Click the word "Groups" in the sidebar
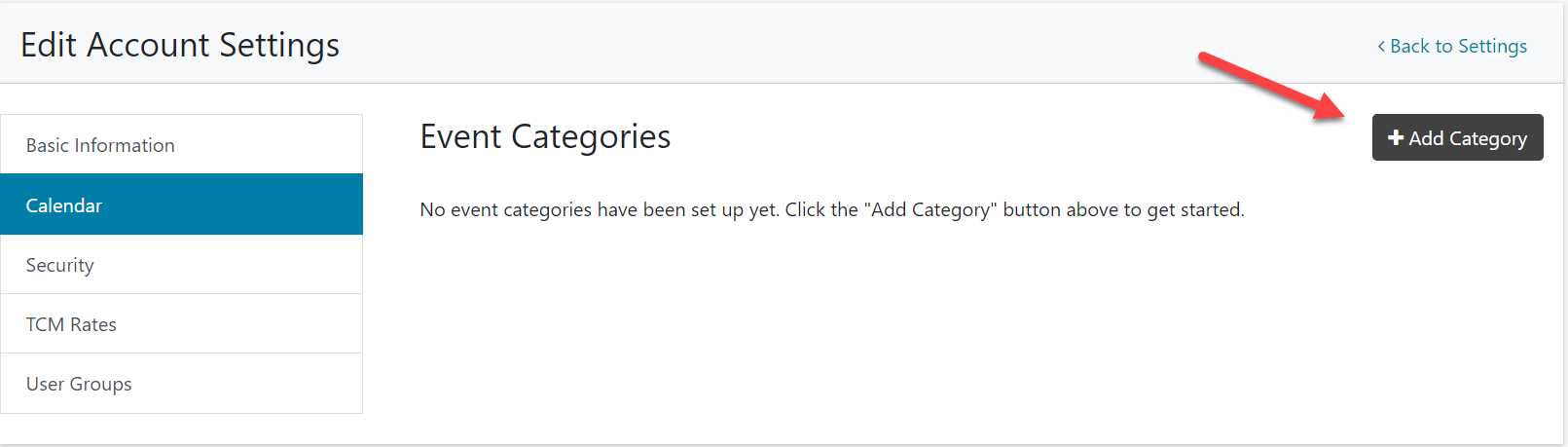Screen dimensions: 1568x447 coord(100,384)
